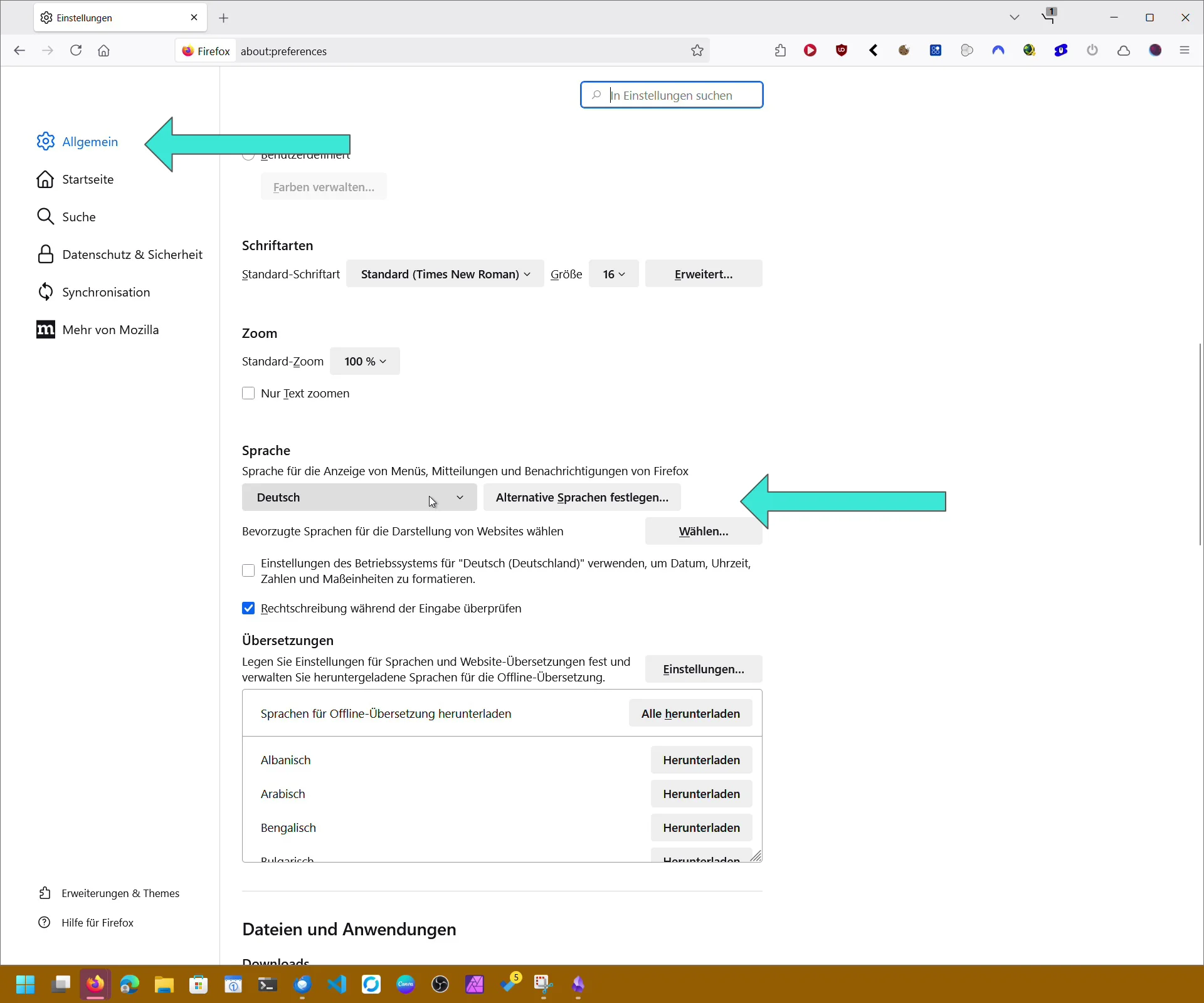
Task: Open the blue mountain-shaped VPN extension
Action: (998, 51)
